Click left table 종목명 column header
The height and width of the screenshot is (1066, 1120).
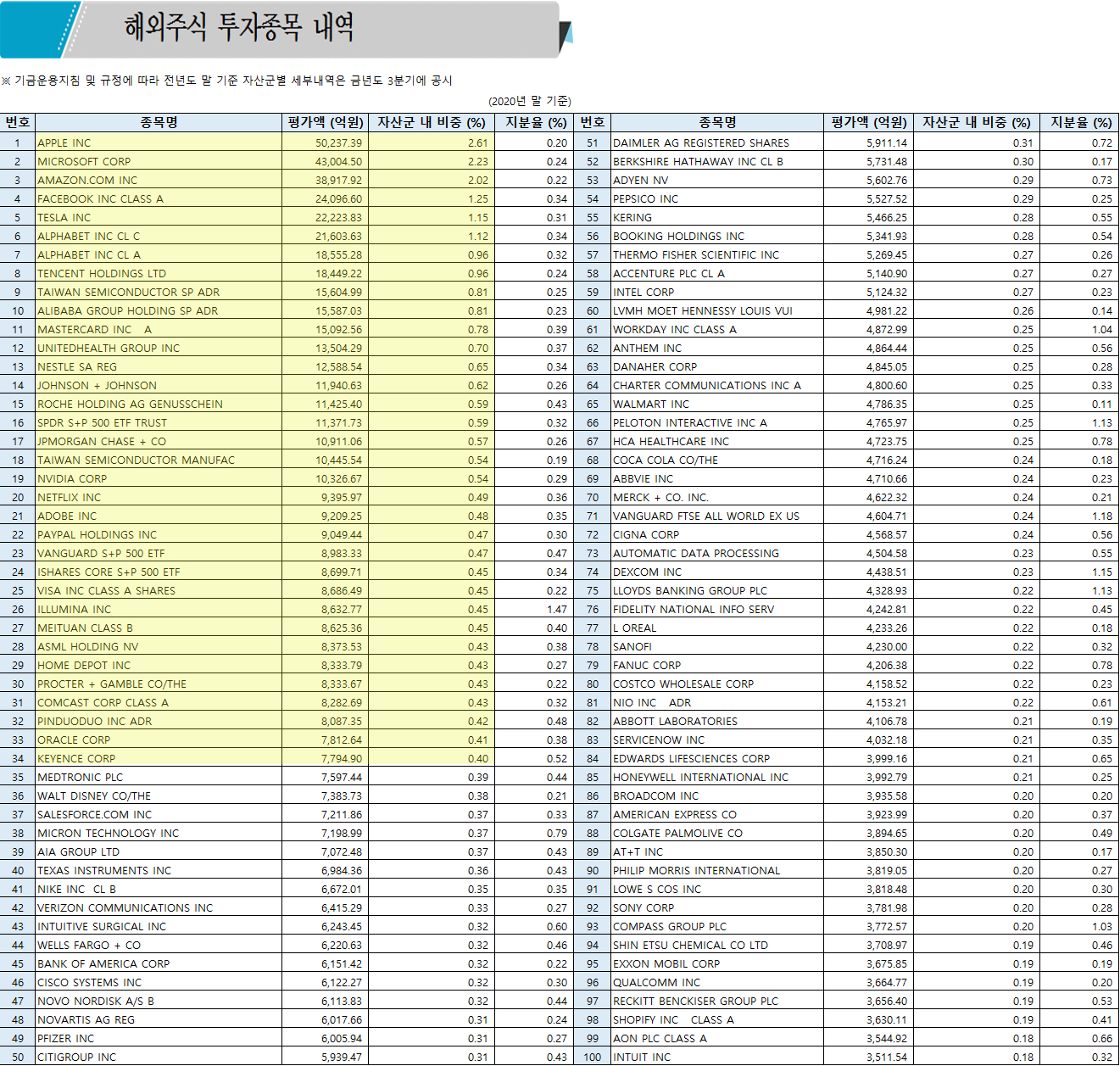click(159, 122)
